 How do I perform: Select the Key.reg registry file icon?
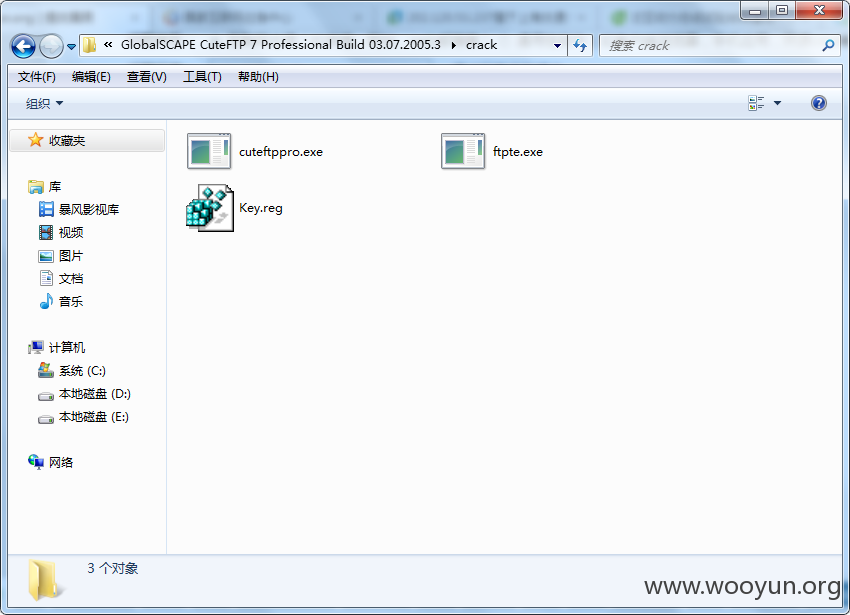point(210,208)
